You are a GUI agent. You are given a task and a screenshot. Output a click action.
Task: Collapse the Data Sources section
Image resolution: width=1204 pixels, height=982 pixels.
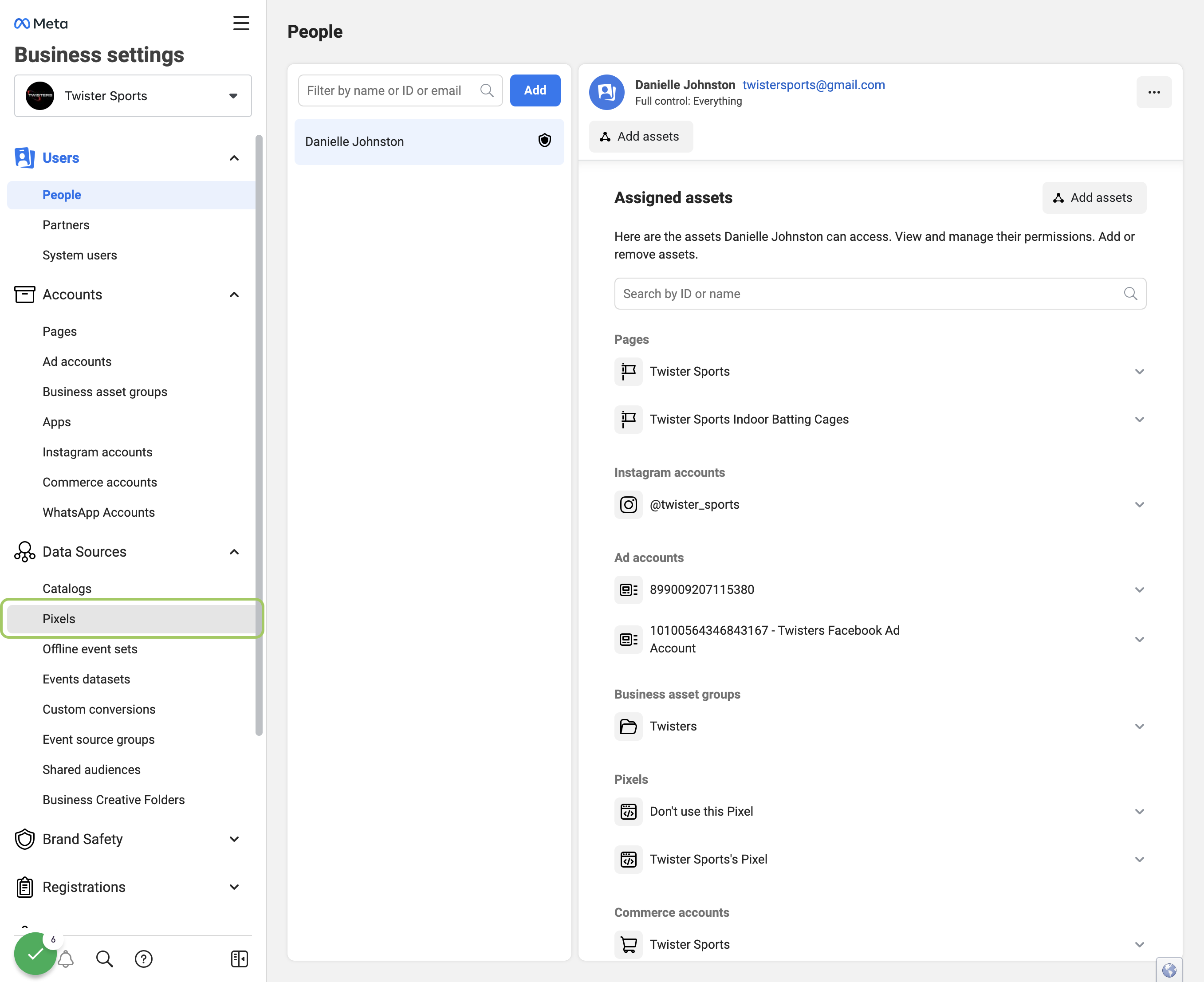coord(234,552)
